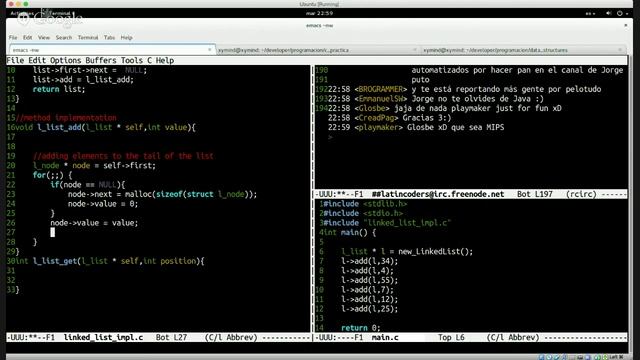Open the 'es' keyboard language indicator
The image size is (640, 360).
click(590, 13)
